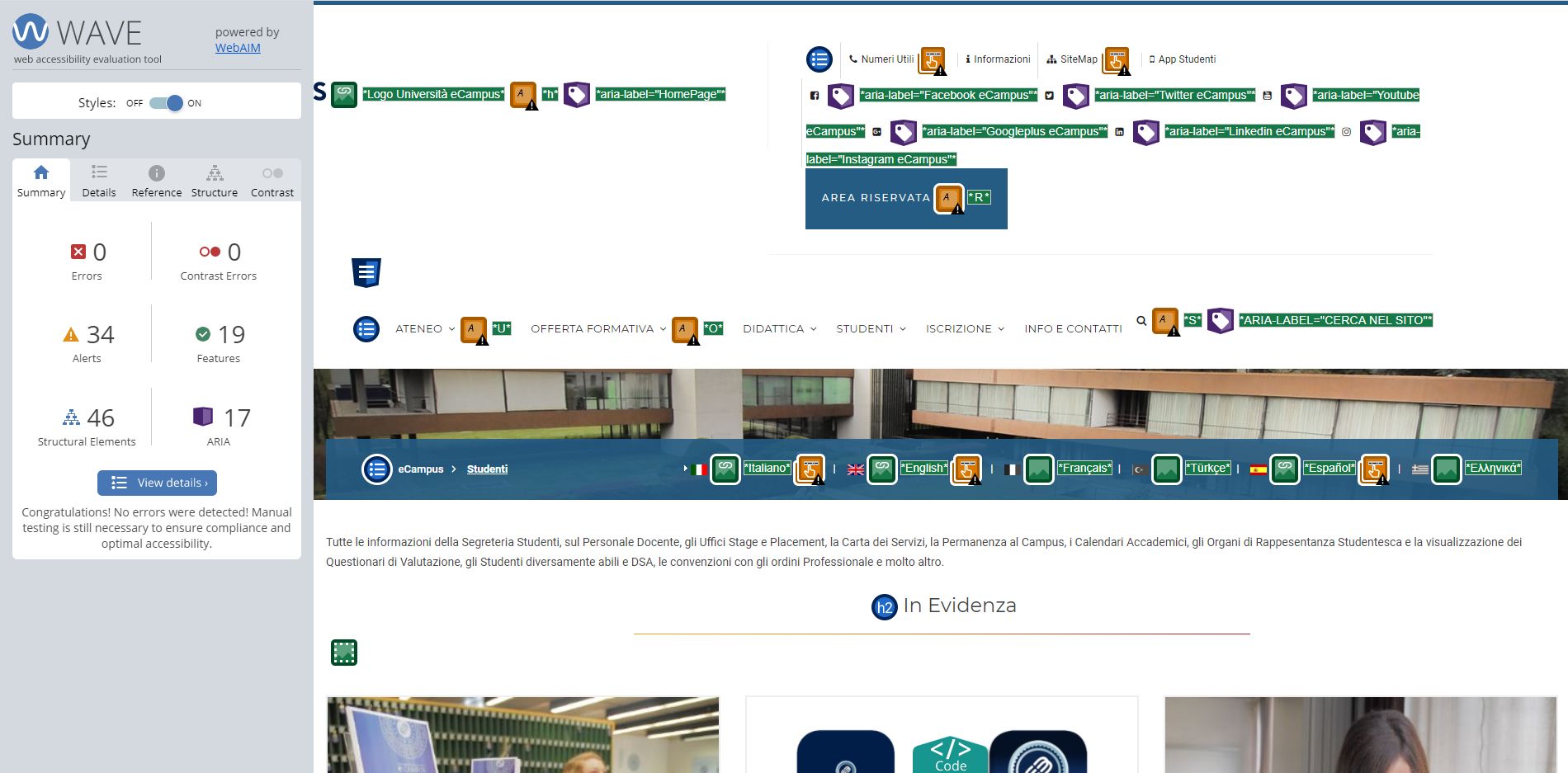Click the list icon before ATENEO menu

pos(366,329)
